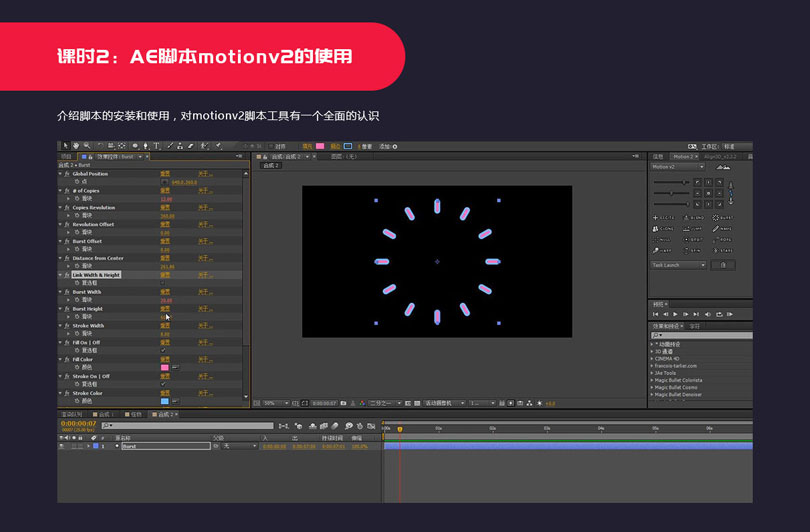810x532 pixels.
Task: Click the top-left anchor point button
Action: pyautogui.click(x=698, y=182)
